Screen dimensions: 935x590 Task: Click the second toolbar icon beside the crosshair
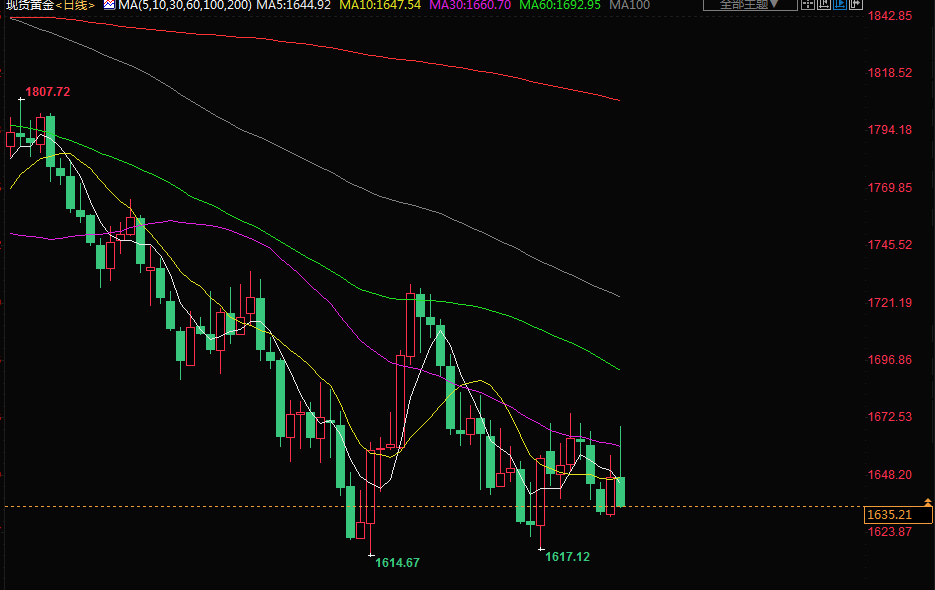822,5
